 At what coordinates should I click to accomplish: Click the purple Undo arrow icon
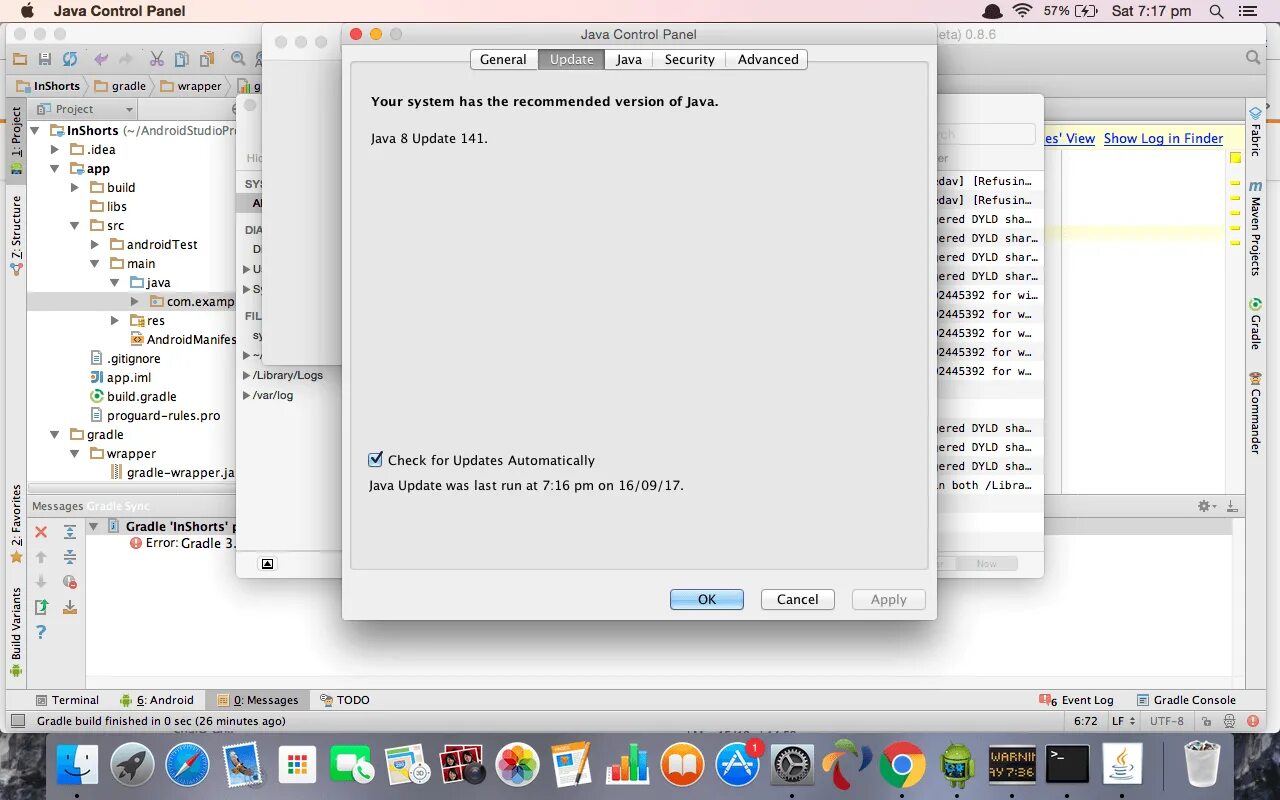[101, 59]
